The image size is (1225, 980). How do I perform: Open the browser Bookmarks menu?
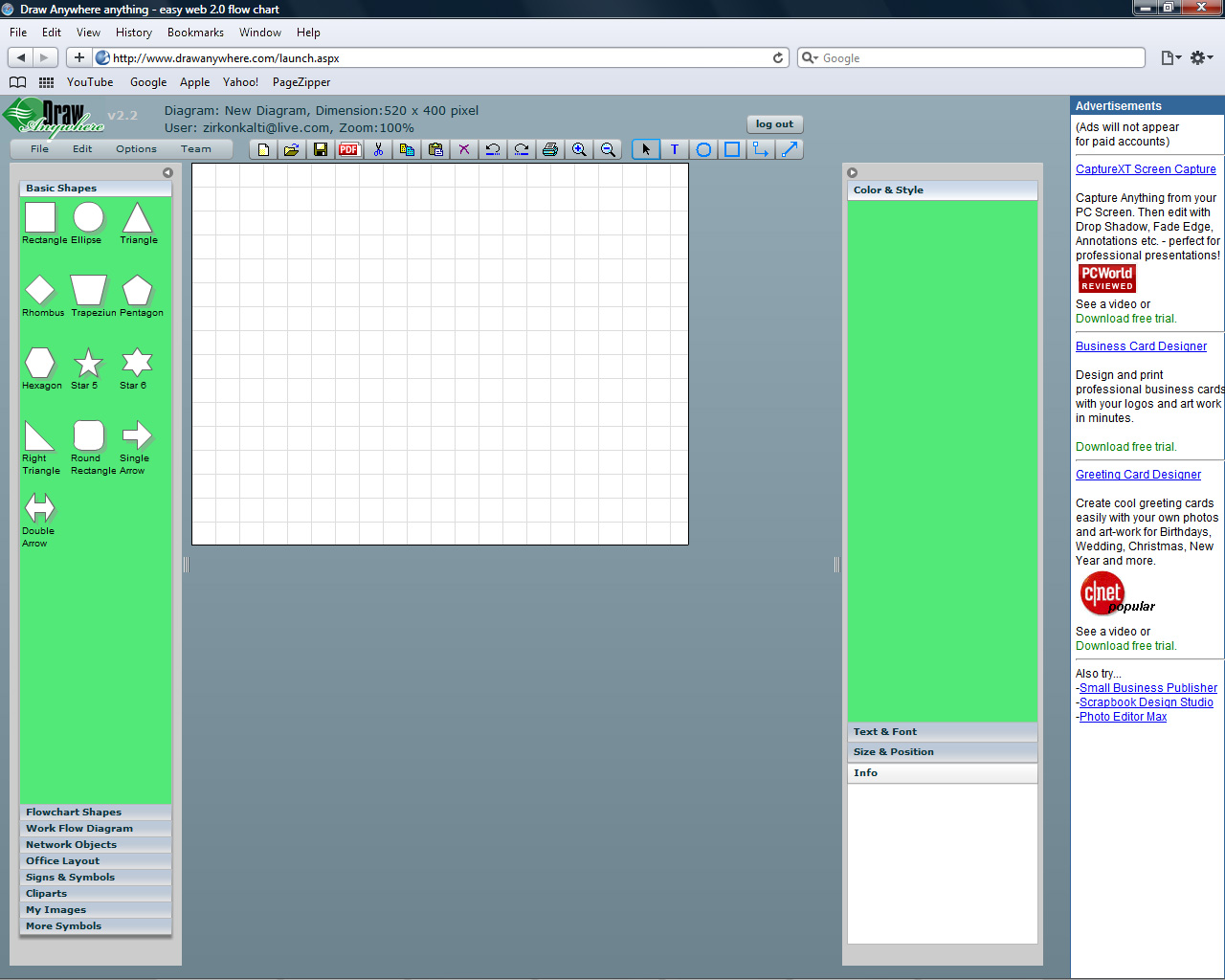click(x=195, y=33)
